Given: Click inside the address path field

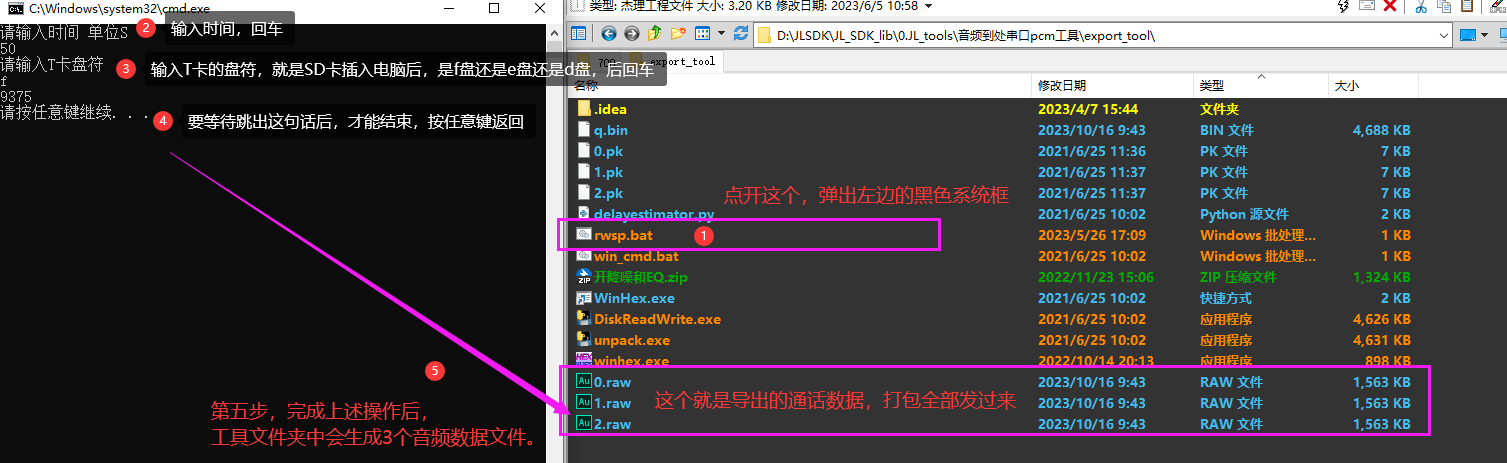Looking at the screenshot, I should pos(1100,35).
